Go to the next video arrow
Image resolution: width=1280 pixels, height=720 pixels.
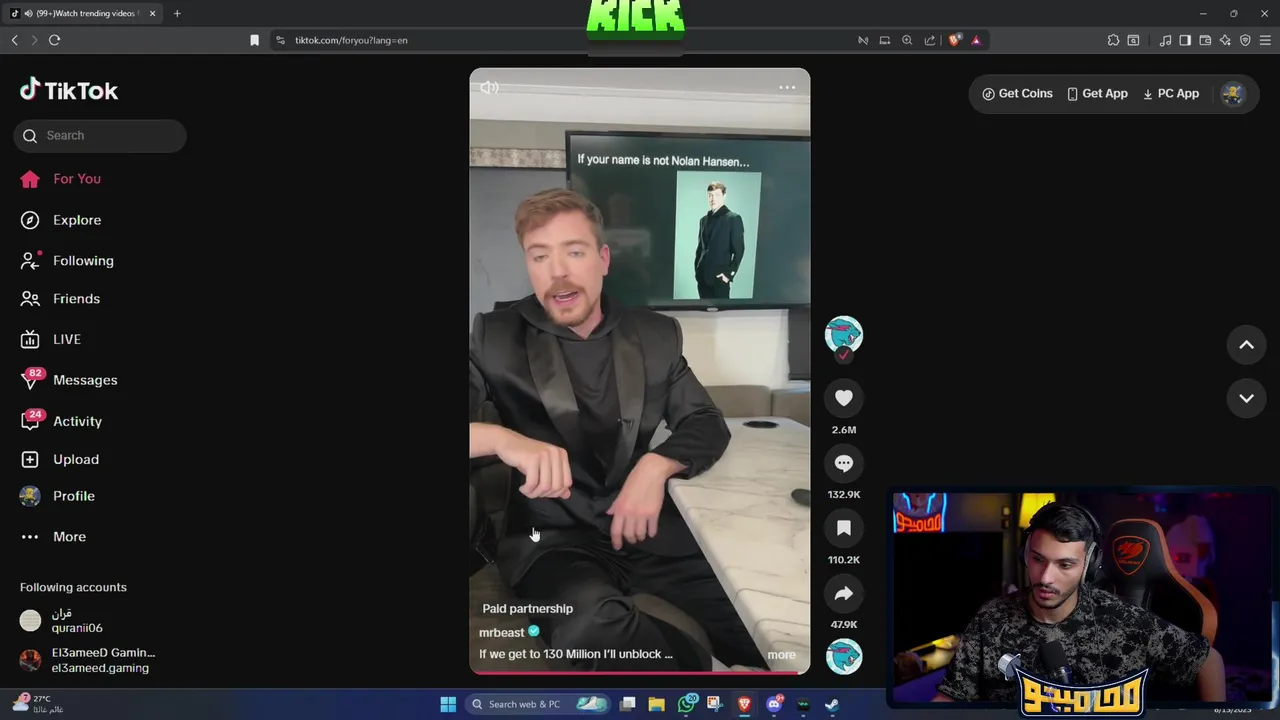[1246, 398]
